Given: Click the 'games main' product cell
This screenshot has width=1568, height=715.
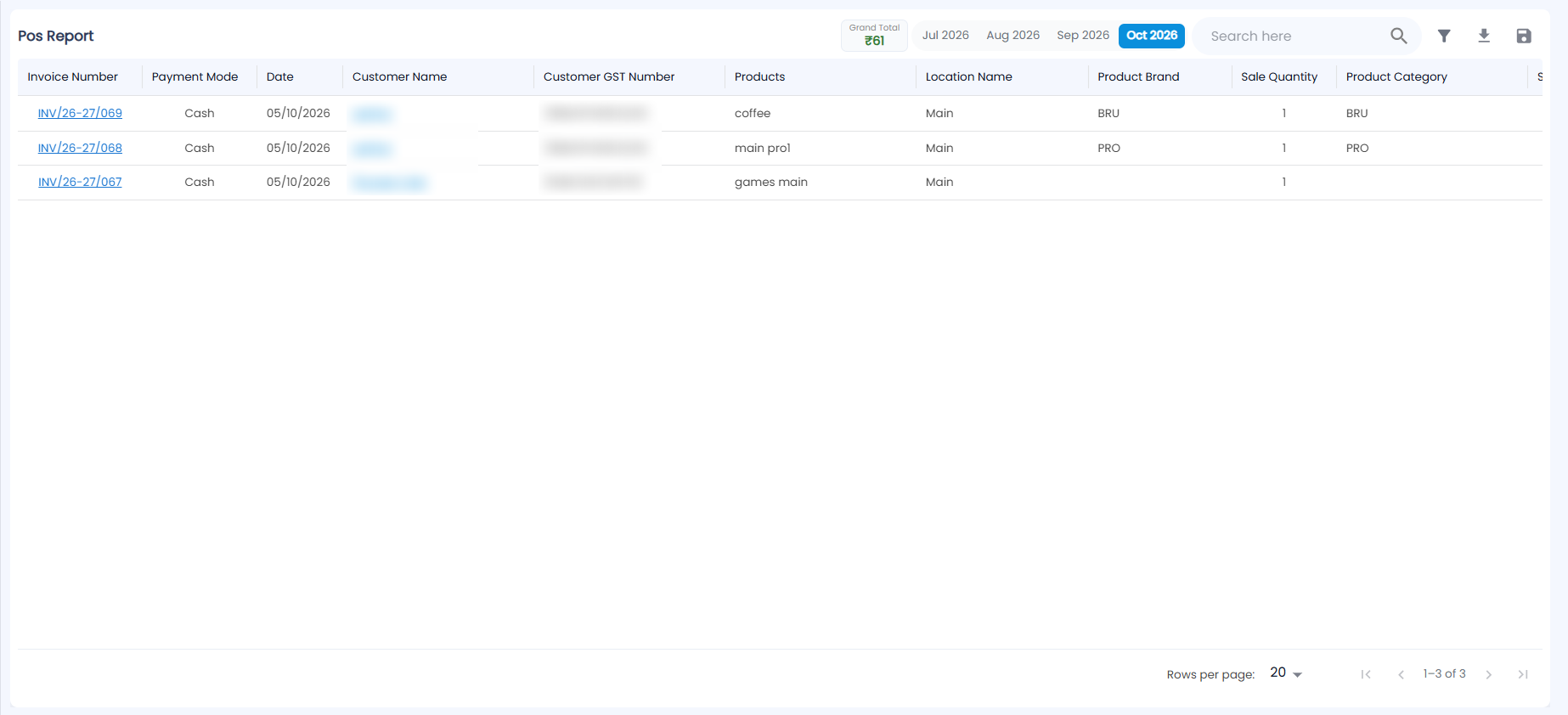Looking at the screenshot, I should click(771, 182).
